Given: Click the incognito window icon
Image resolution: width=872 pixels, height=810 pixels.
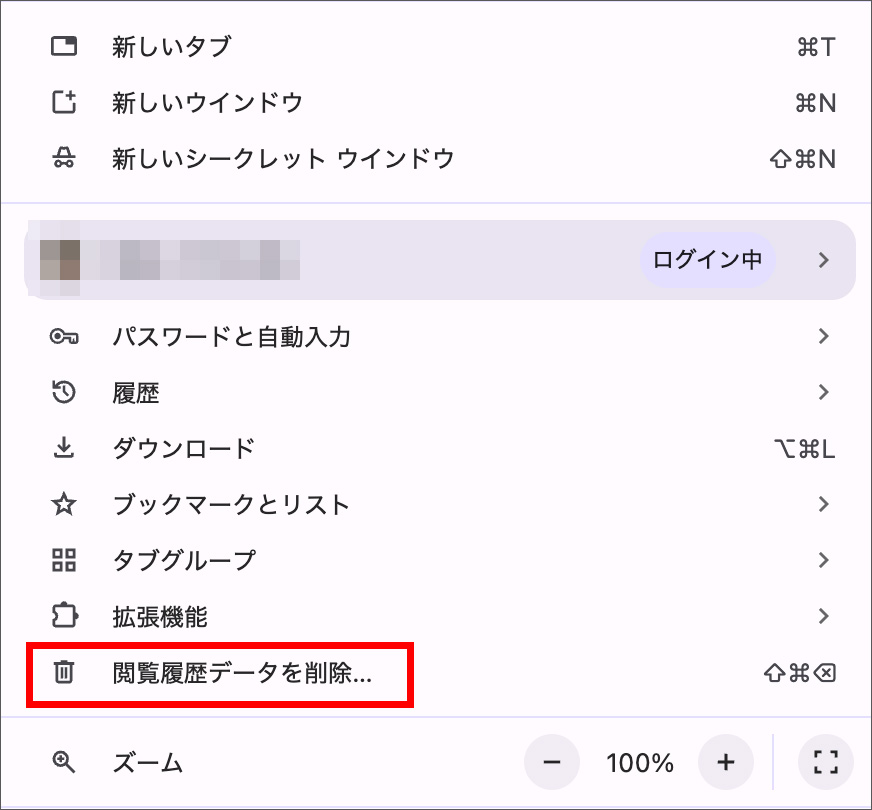Looking at the screenshot, I should tap(64, 159).
